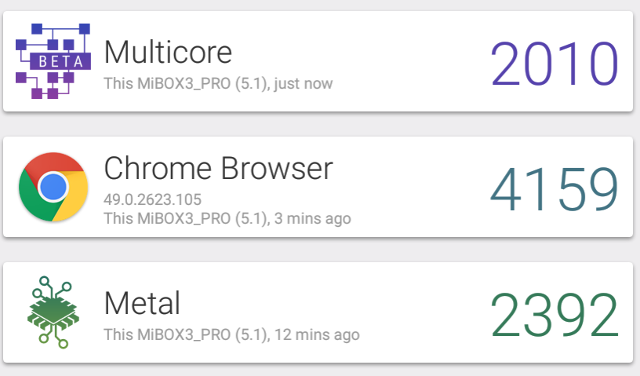640x376 pixels.
Task: Tap the BETA label on Multicore icon
Action: tap(60, 62)
